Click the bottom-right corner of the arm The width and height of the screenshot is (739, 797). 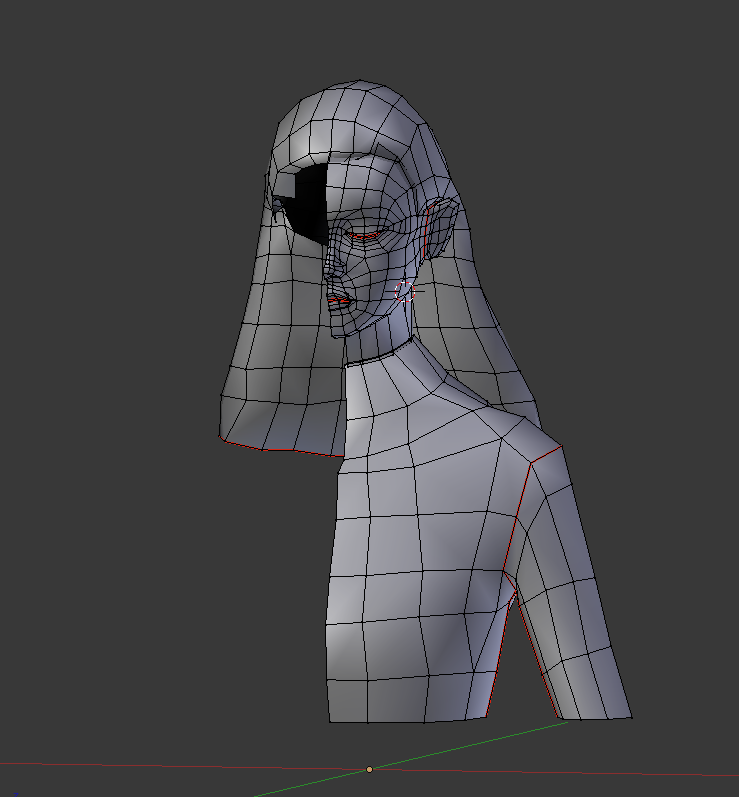pos(631,716)
